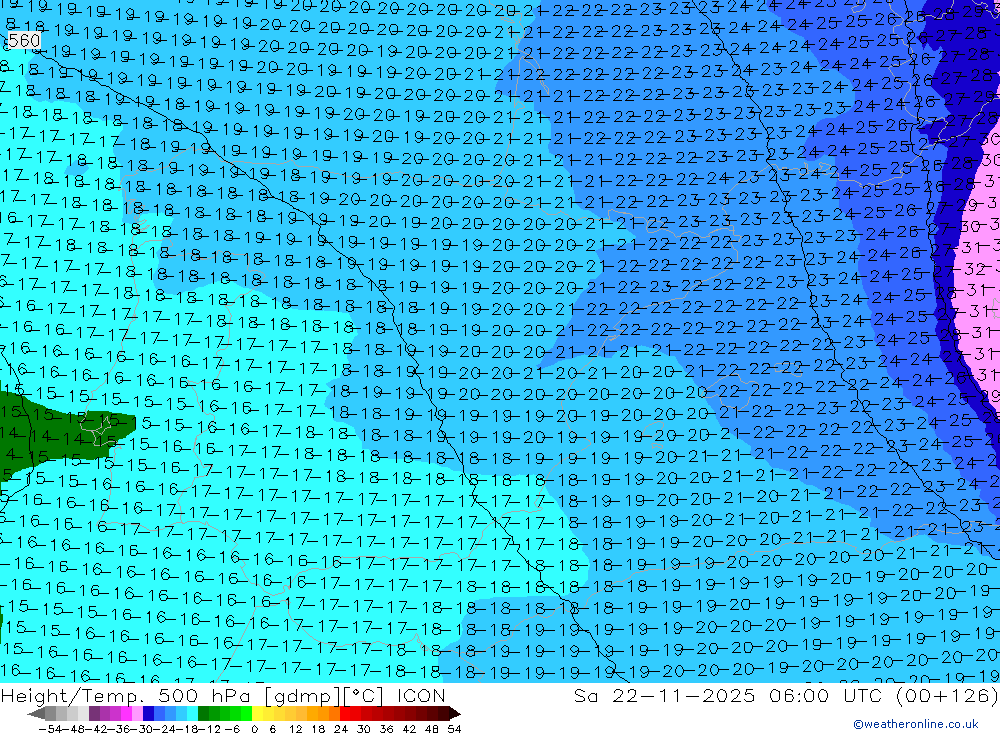Click the positive 36 legend value
The width and height of the screenshot is (1000, 733).
[x=386, y=729]
